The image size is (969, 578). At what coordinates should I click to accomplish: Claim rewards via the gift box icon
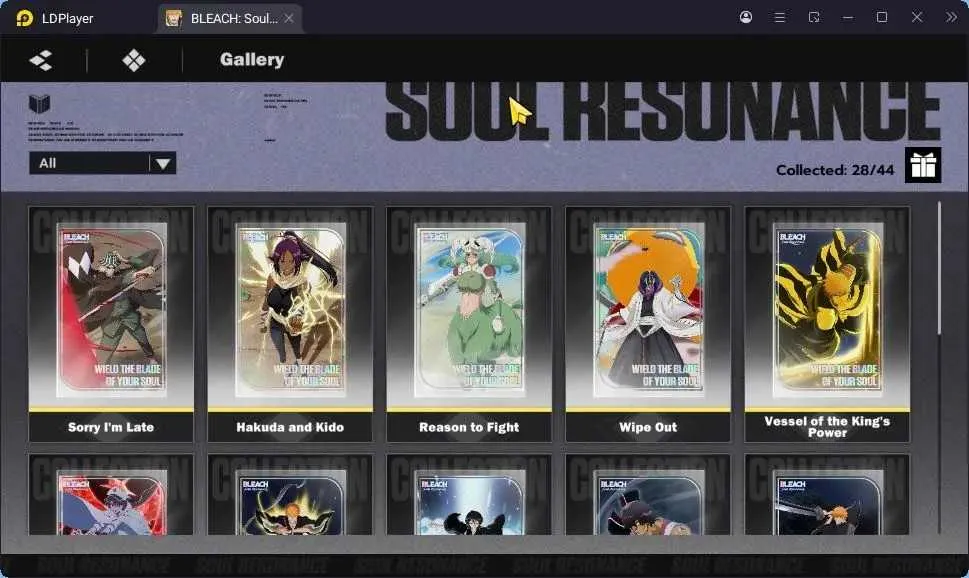coord(923,165)
